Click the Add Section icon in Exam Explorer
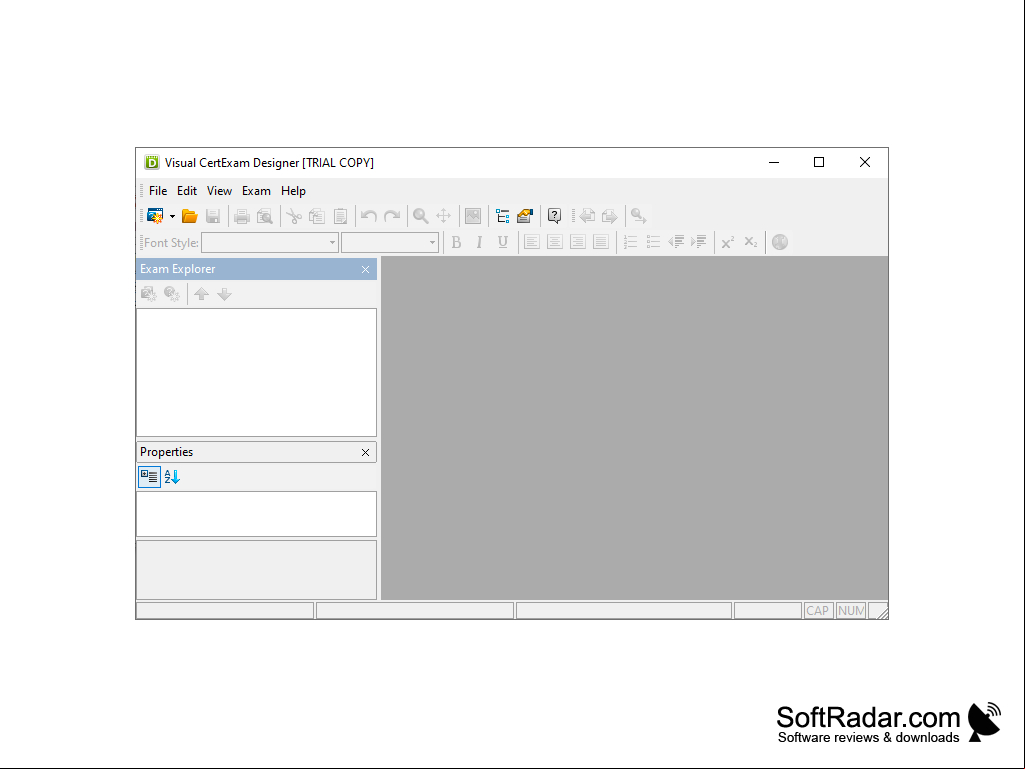This screenshot has height=769, width=1025. click(x=149, y=294)
